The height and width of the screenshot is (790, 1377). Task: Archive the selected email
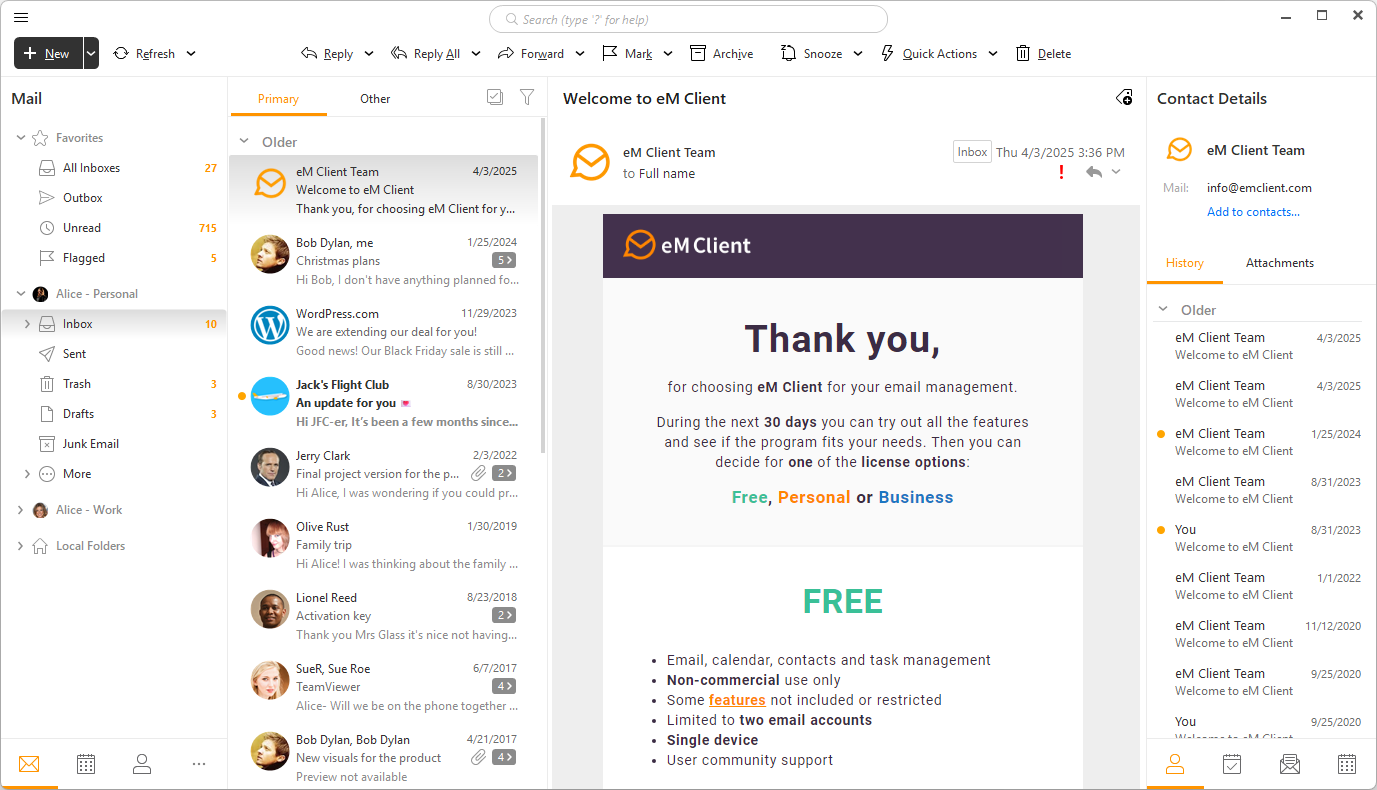[722, 54]
